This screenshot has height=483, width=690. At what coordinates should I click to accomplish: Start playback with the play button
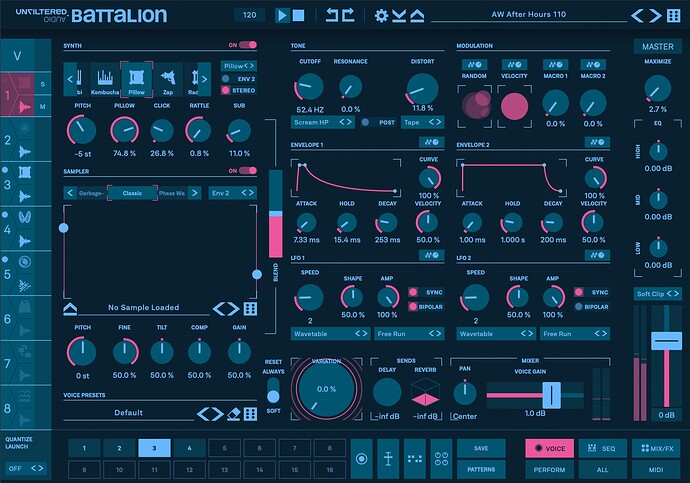[282, 15]
